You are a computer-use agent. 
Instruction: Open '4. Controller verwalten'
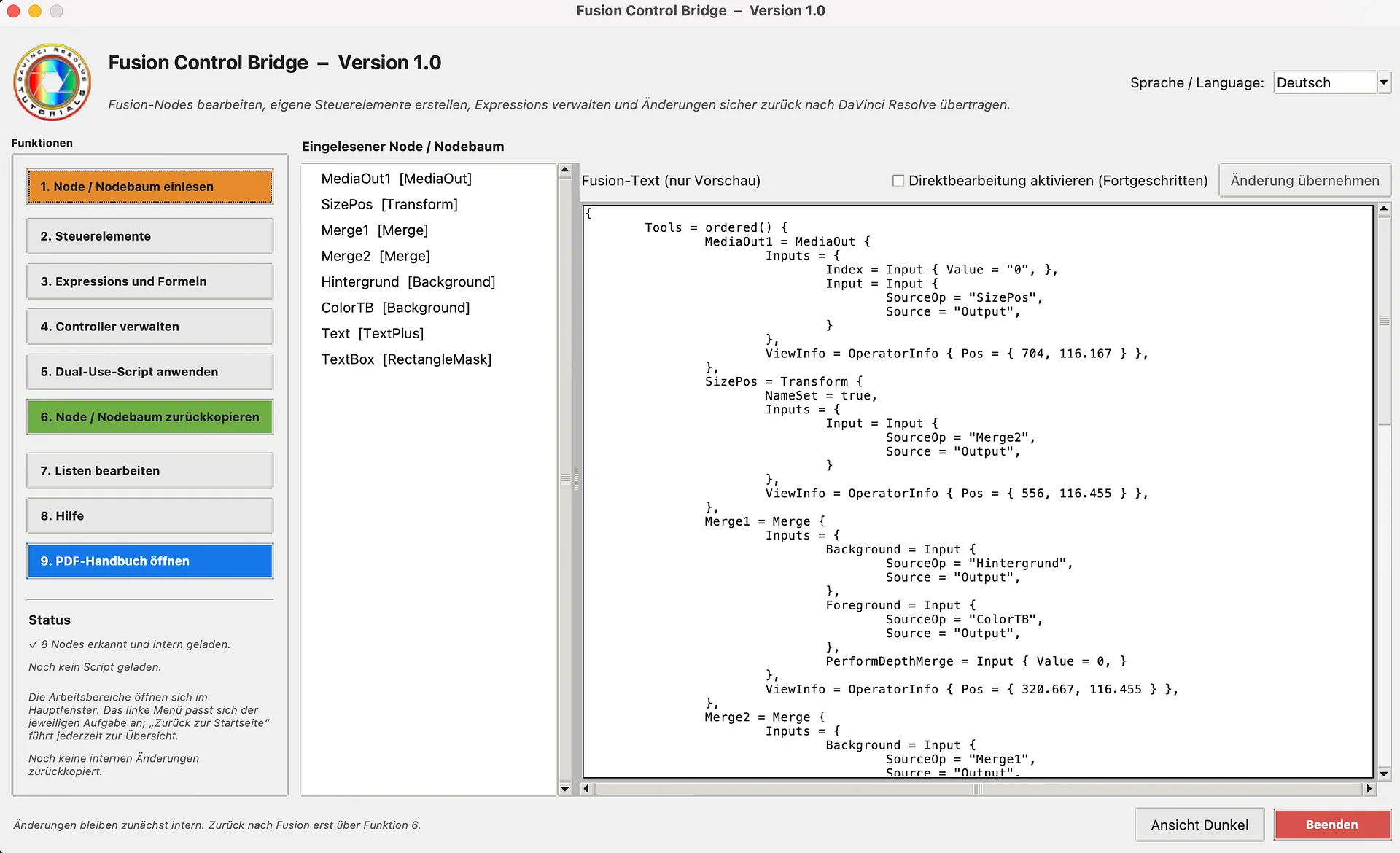[150, 327]
